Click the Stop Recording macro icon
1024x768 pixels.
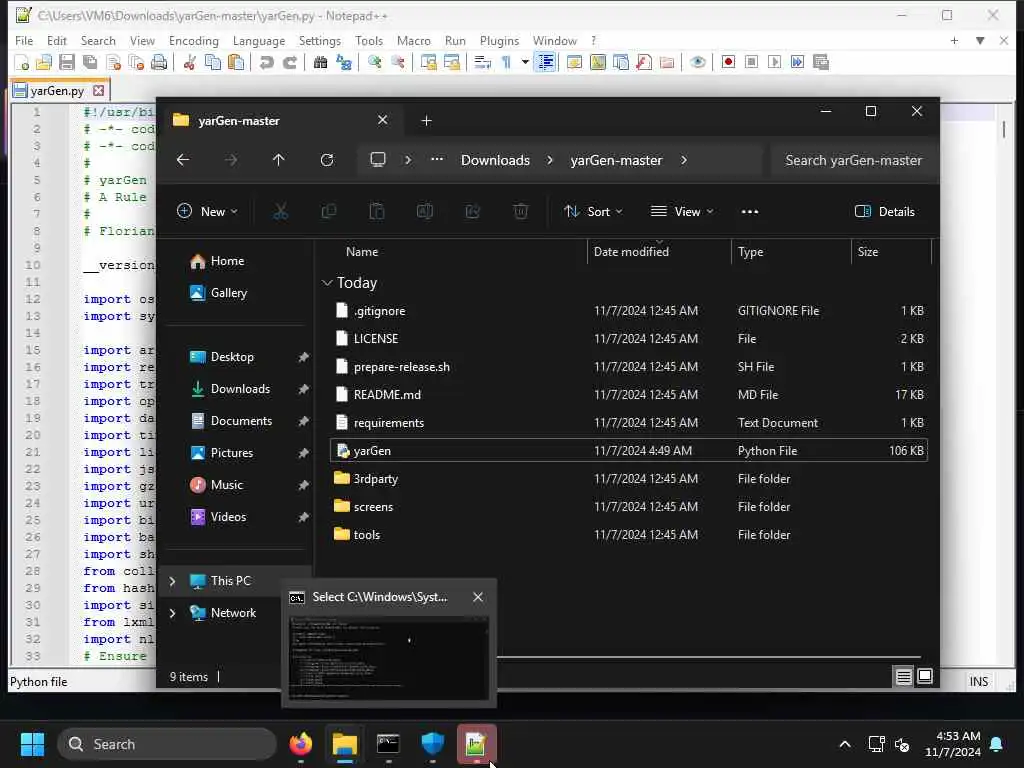[751, 63]
